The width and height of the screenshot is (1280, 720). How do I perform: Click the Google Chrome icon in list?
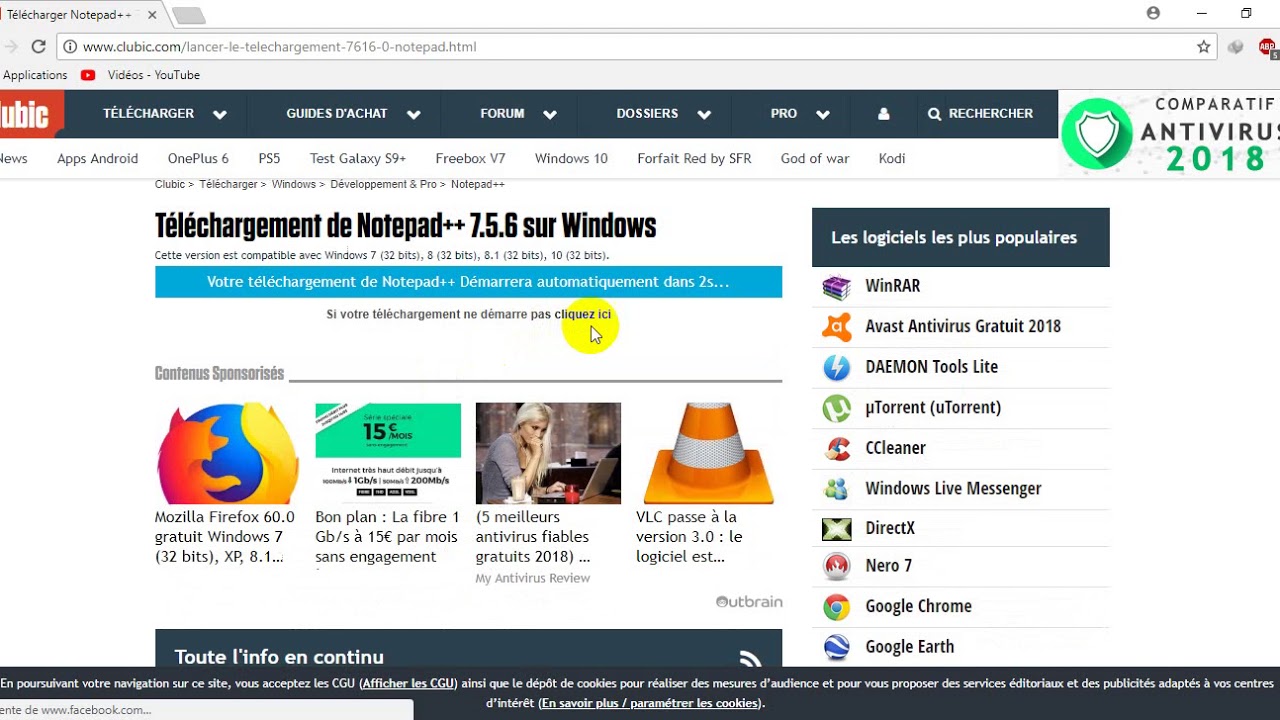click(837, 607)
